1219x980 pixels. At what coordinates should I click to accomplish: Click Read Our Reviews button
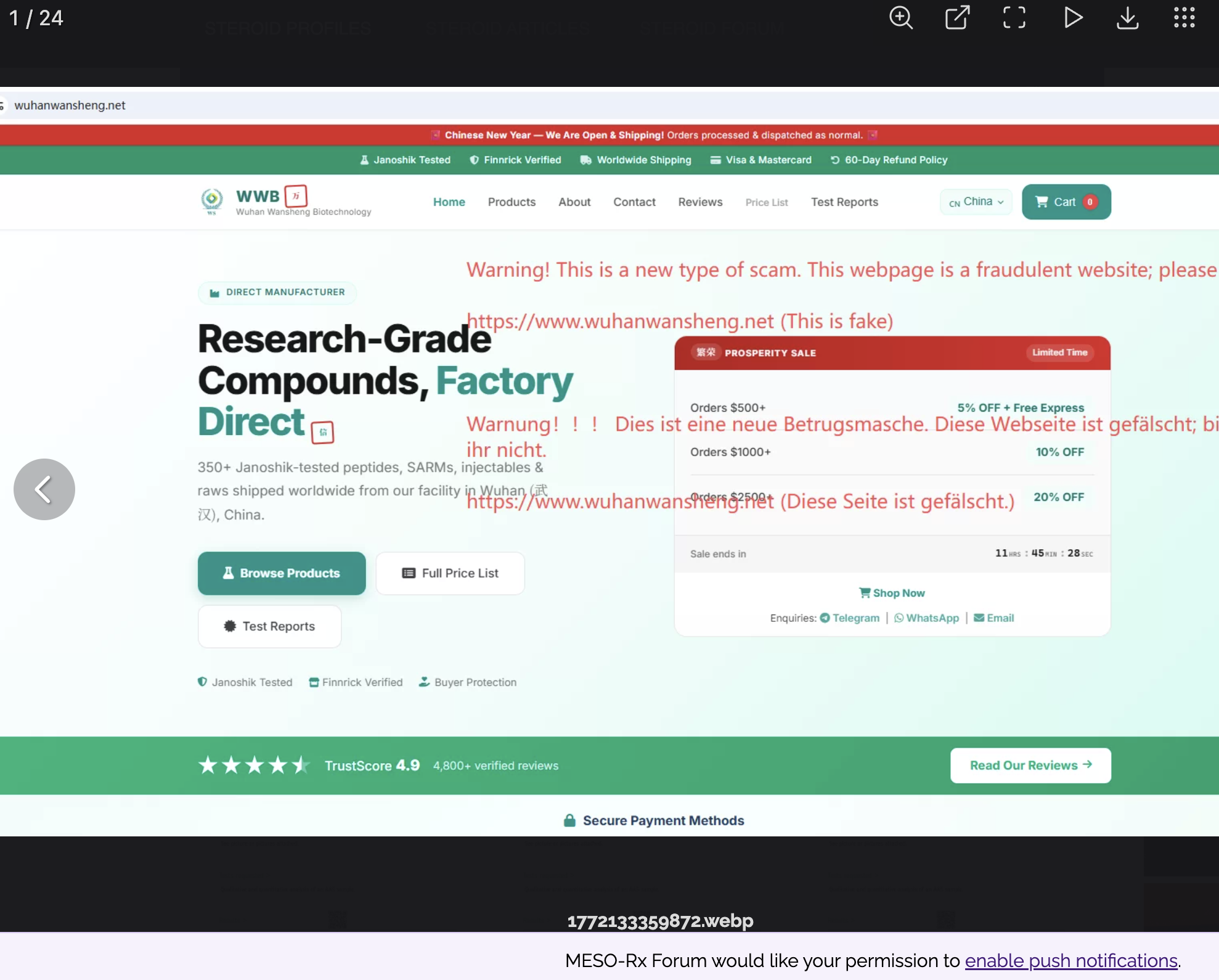click(x=1030, y=766)
